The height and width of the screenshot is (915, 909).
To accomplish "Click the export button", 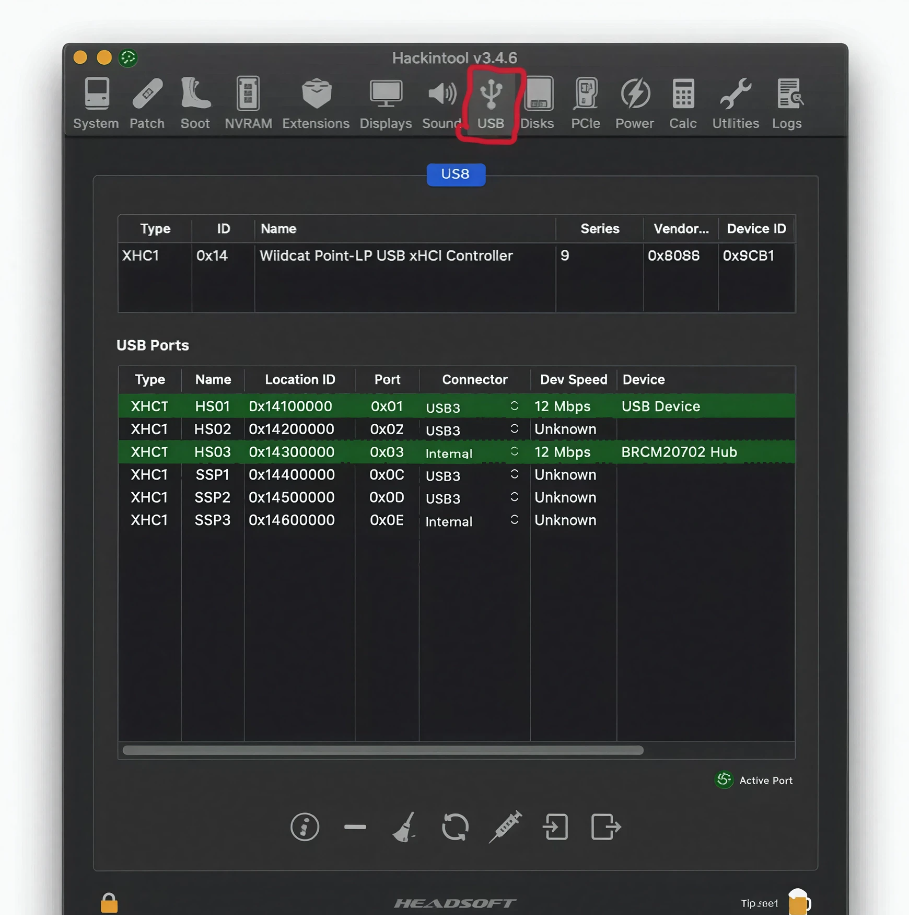I will point(606,827).
